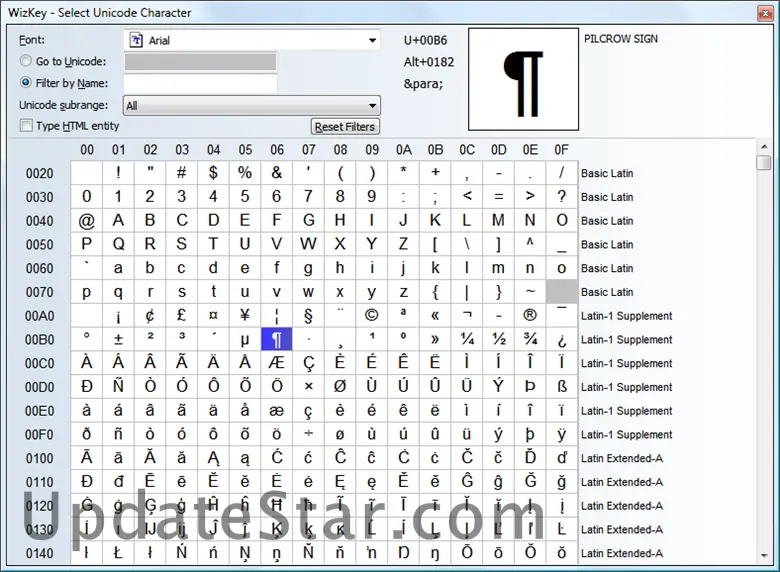
Task: Select the cent sign ¢ character
Action: coord(150,315)
